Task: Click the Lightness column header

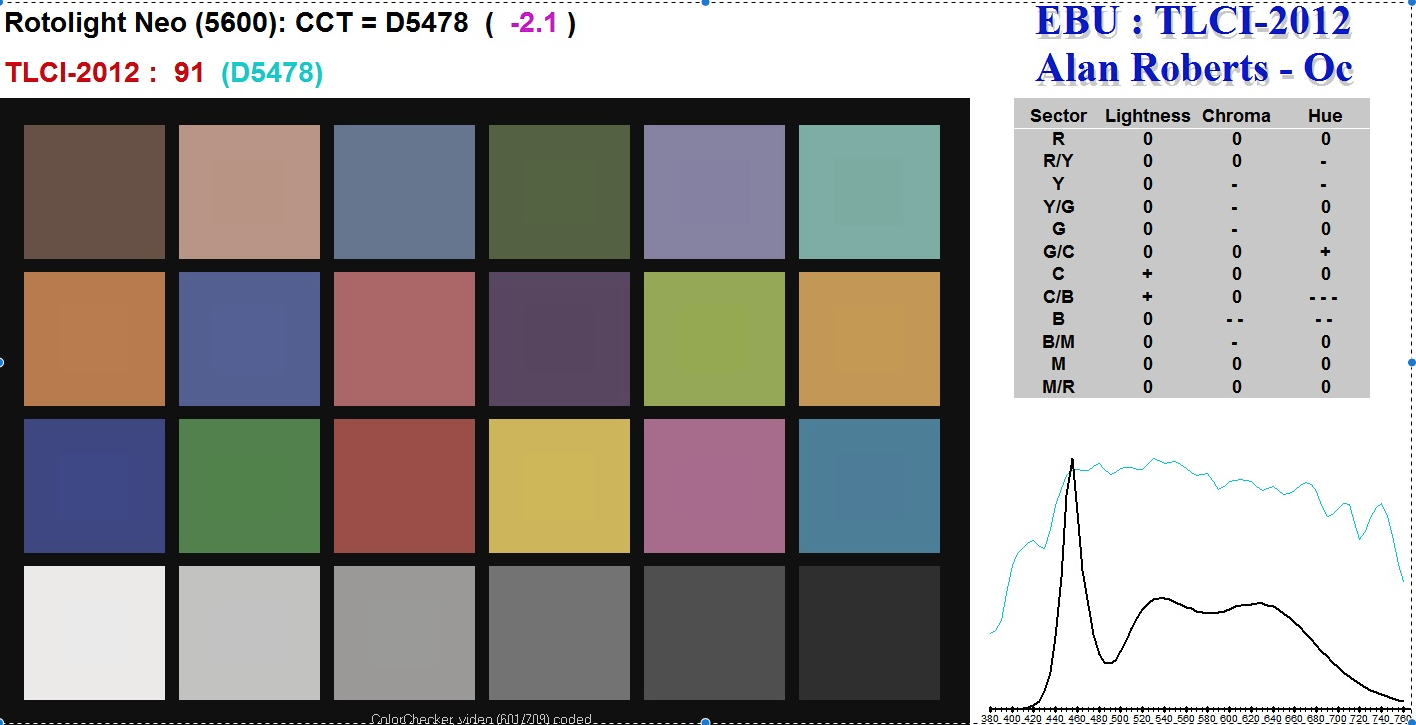Action: coord(1147,116)
